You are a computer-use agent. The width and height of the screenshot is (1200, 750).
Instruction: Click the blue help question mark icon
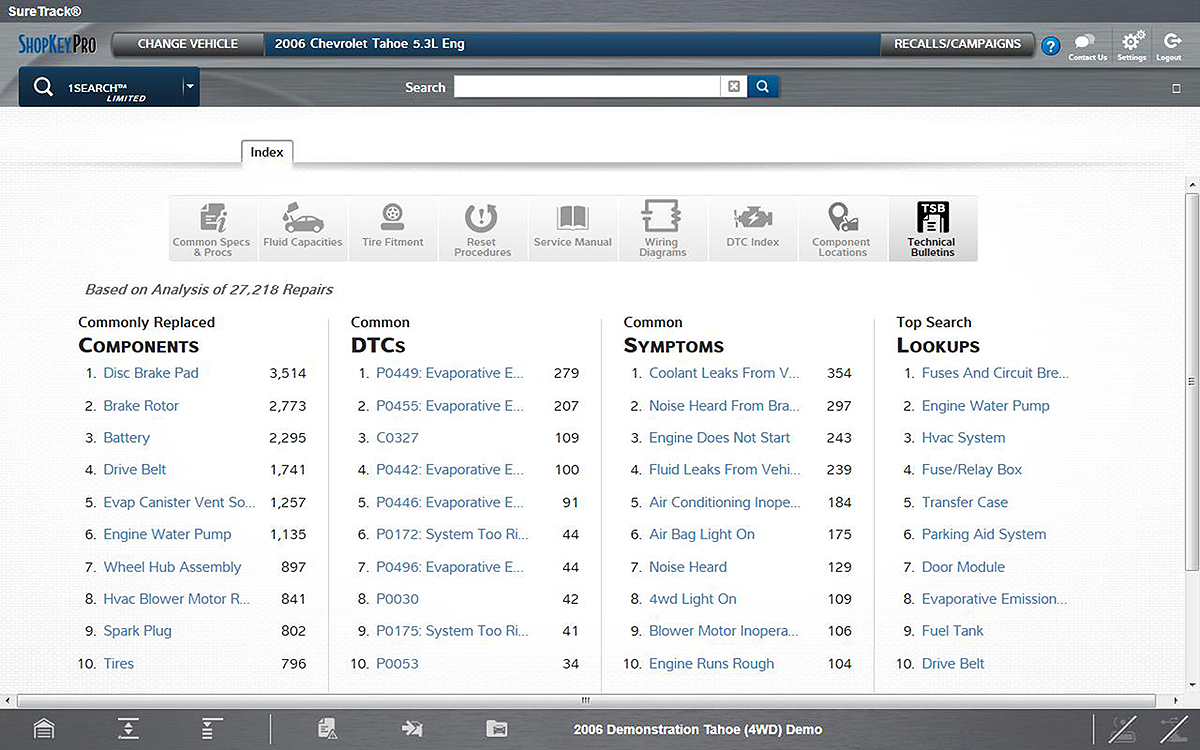click(x=1050, y=46)
